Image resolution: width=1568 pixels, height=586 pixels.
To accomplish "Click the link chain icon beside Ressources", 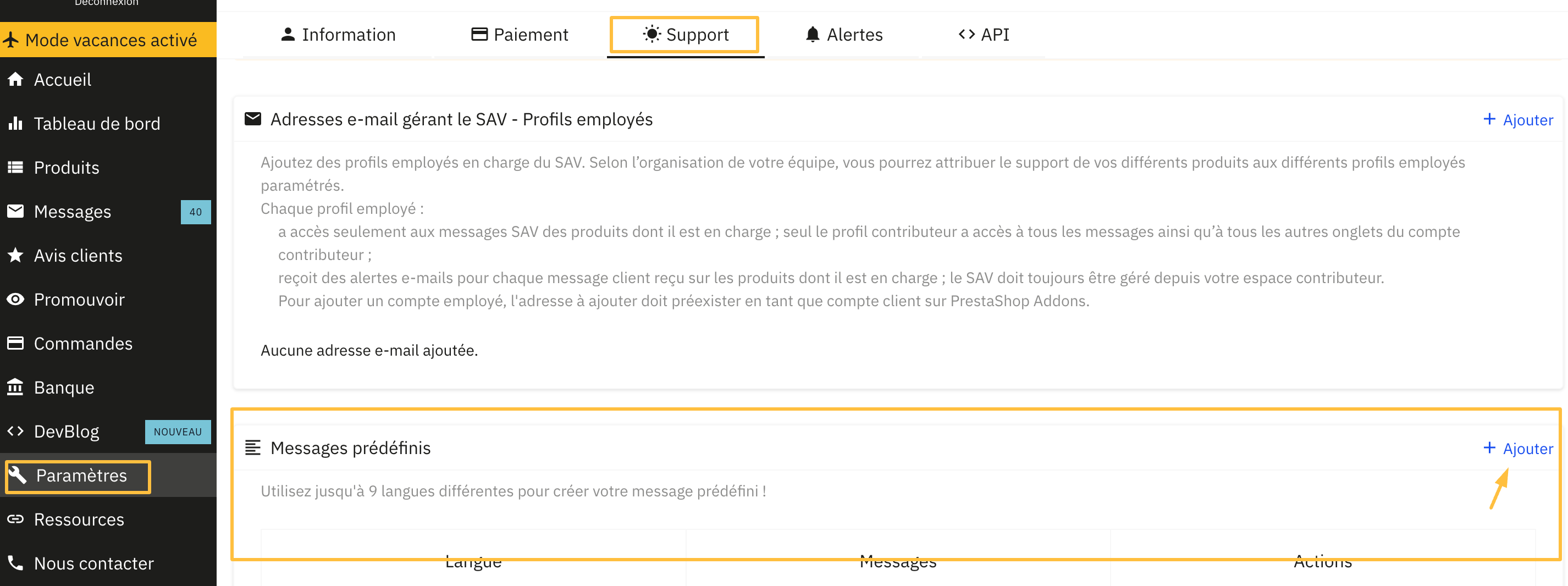I will (15, 519).
